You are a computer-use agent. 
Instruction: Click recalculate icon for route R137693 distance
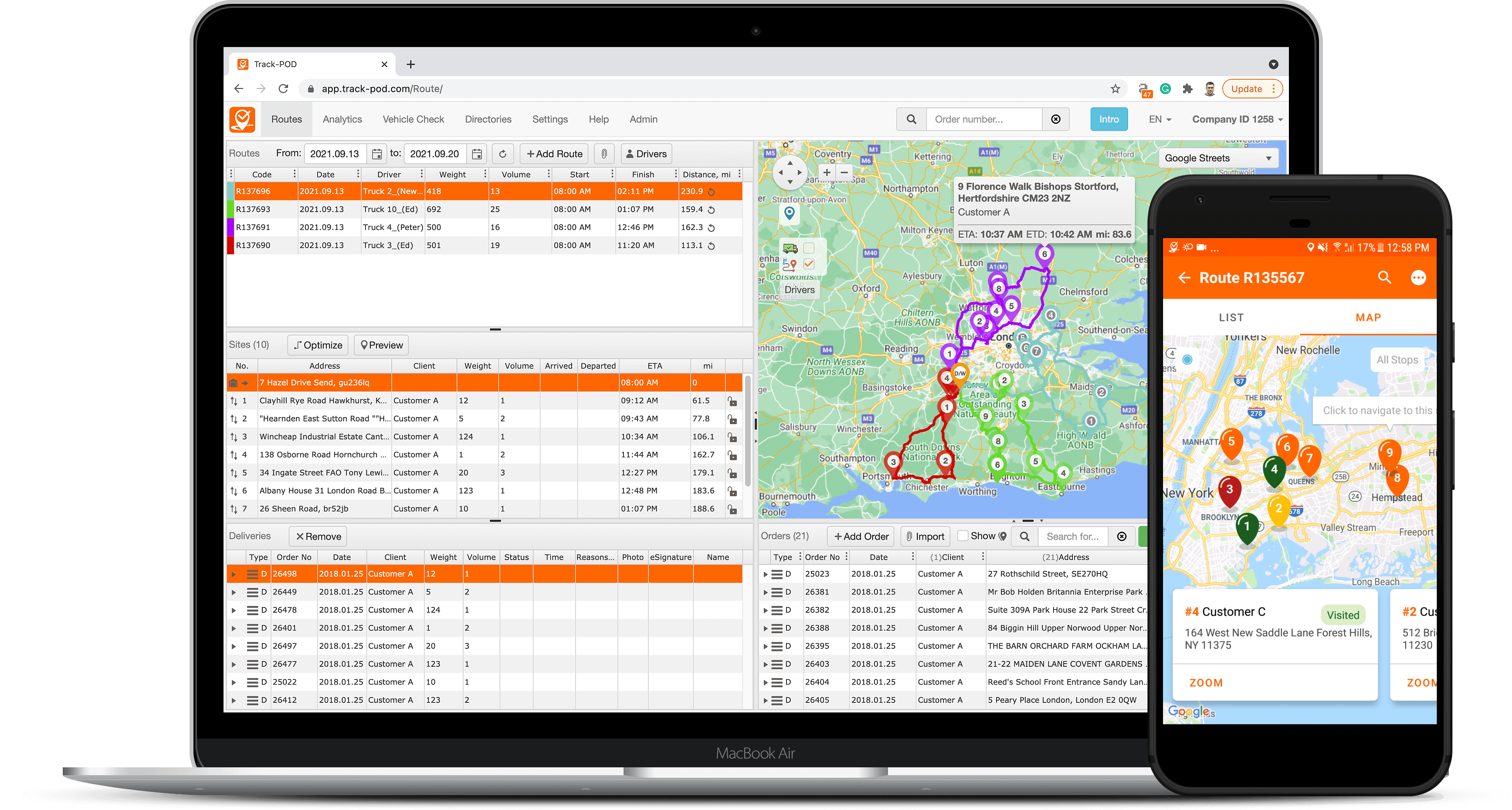tap(711, 210)
